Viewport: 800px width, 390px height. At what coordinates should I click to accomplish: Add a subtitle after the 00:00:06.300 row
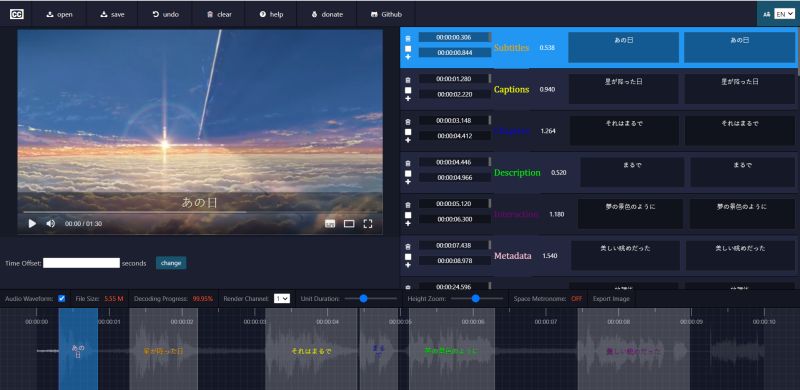pos(408,224)
